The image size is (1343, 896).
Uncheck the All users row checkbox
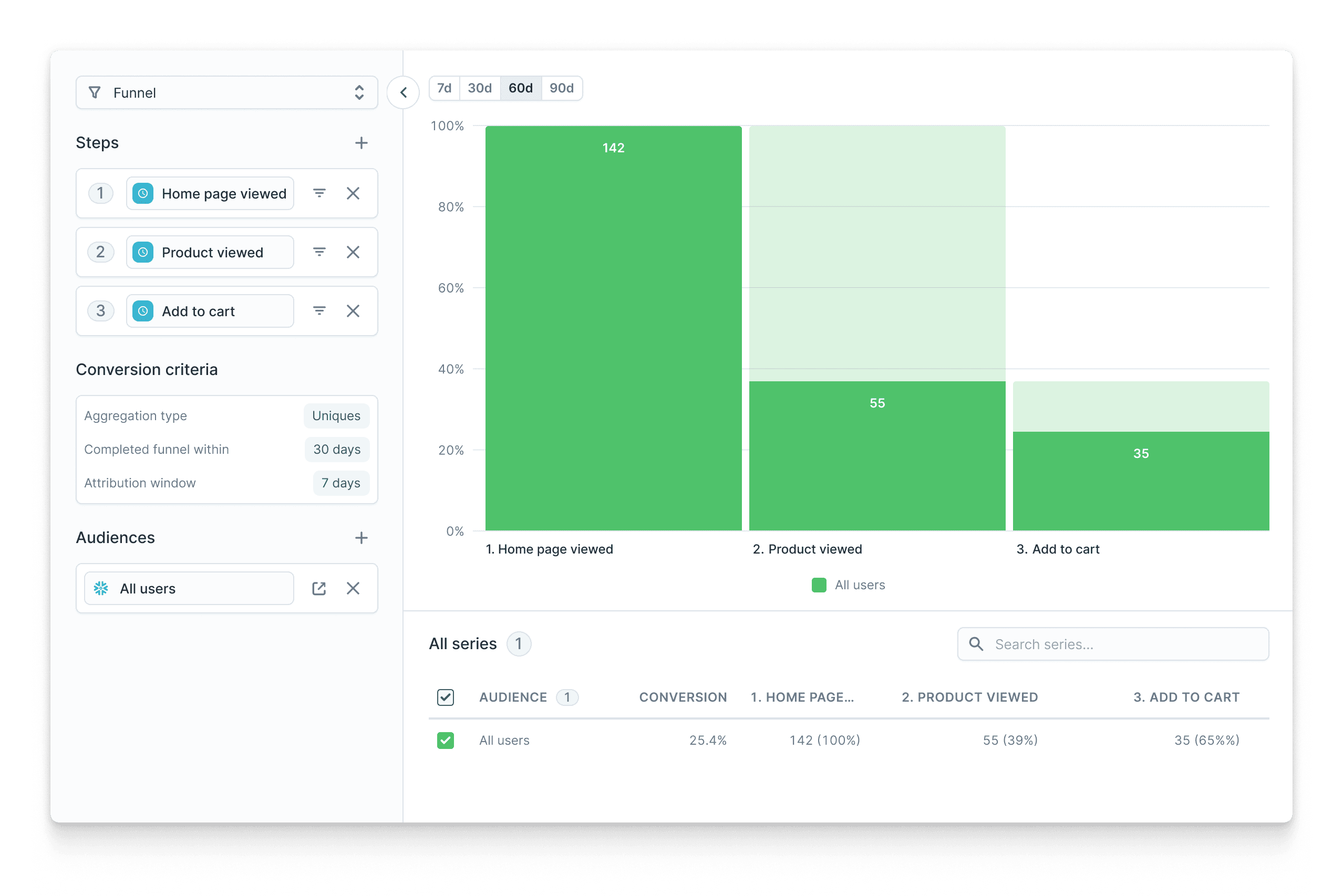(x=446, y=740)
